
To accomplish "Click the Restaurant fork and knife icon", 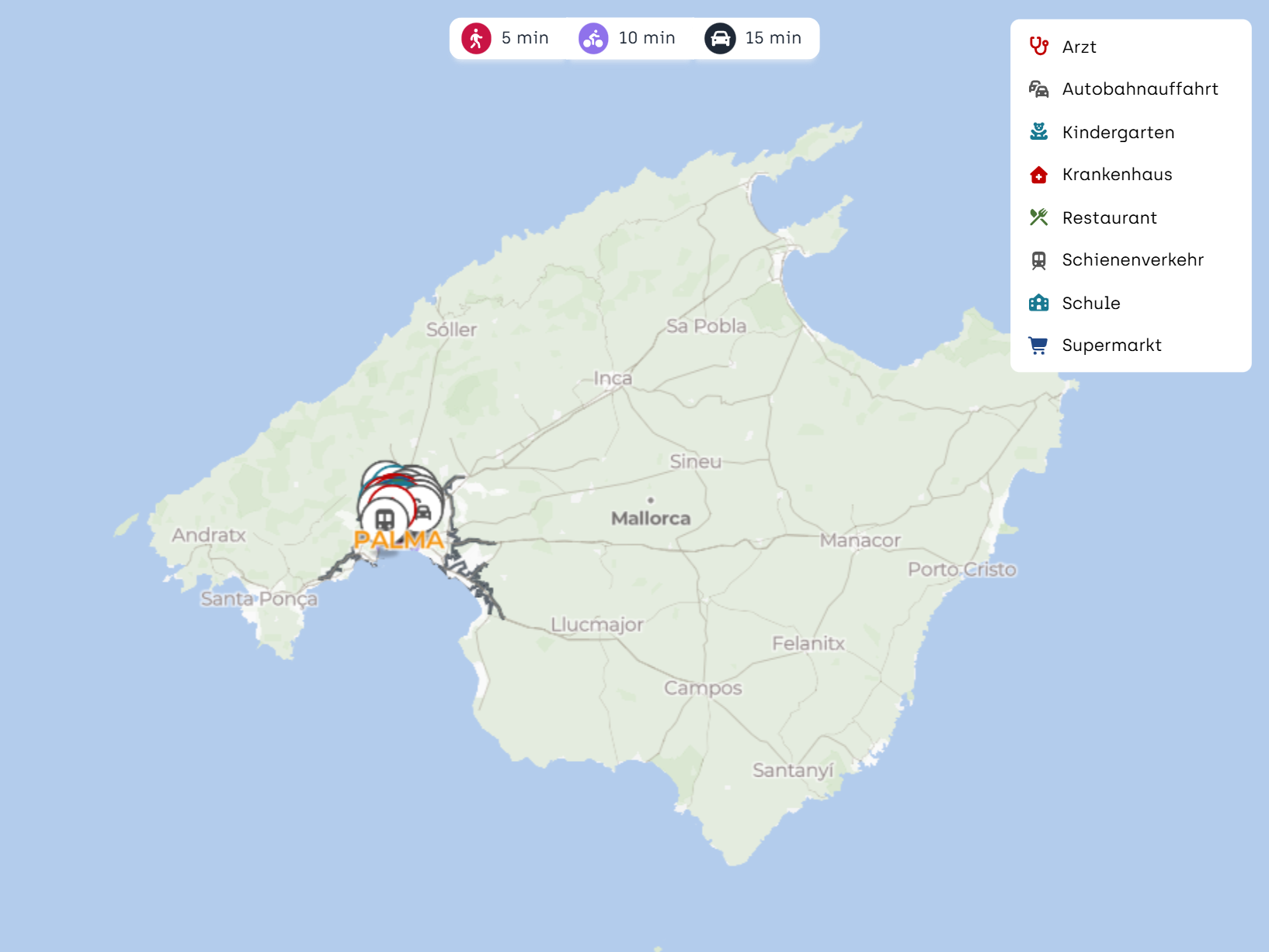I will [x=1038, y=217].
